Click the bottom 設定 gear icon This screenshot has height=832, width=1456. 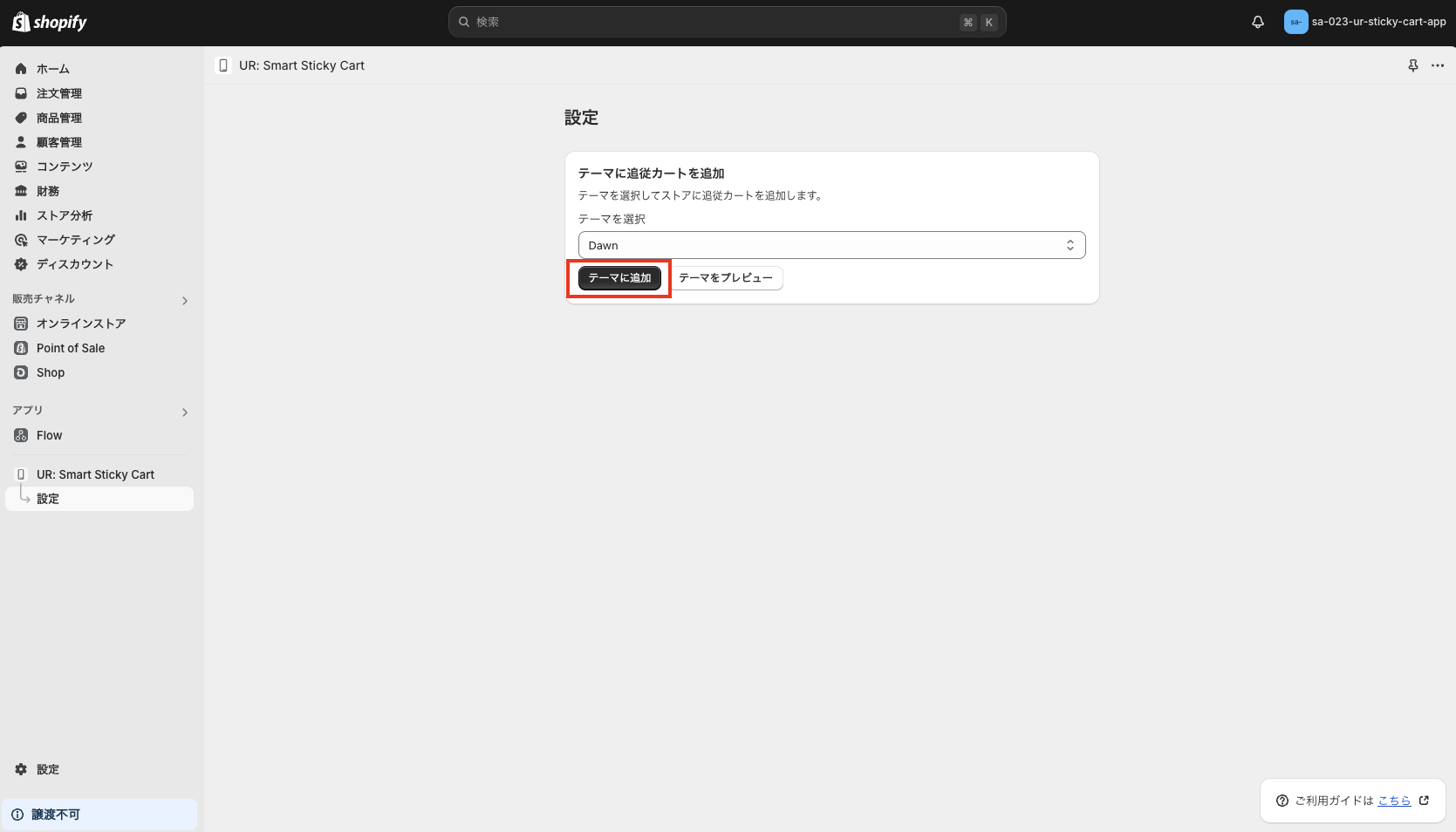coord(21,769)
